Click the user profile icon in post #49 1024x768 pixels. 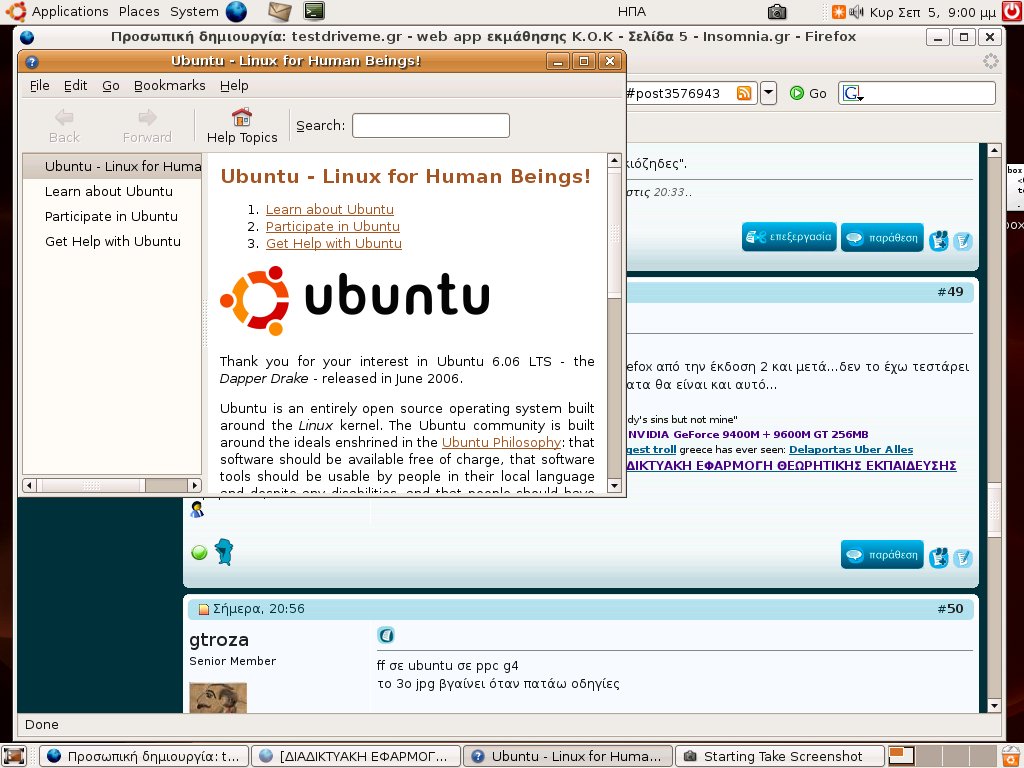coord(197,509)
